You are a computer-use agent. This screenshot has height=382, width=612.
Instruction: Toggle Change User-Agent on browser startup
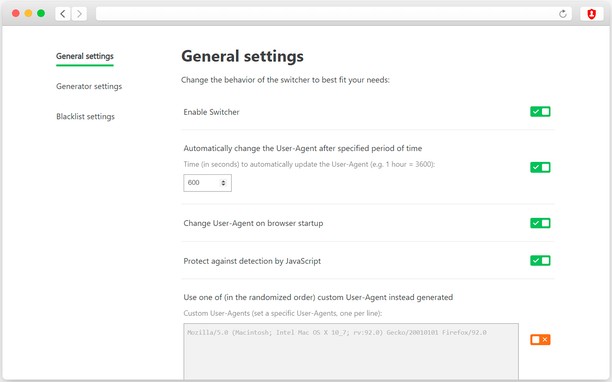(x=540, y=223)
